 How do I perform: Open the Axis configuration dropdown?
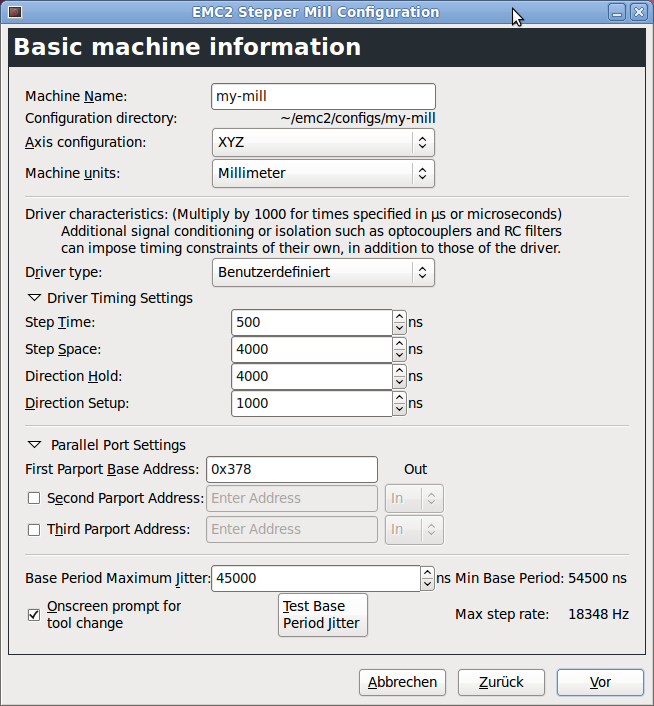(x=323, y=142)
